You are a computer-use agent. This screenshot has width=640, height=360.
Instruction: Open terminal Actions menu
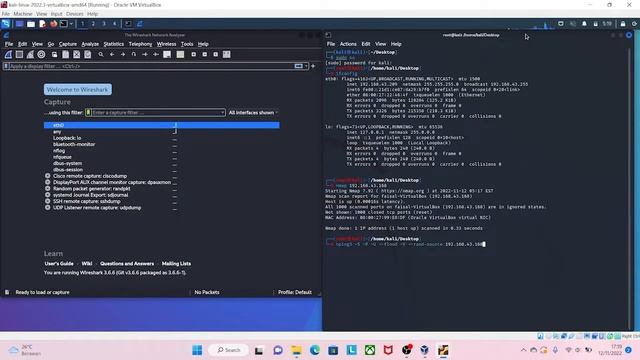tap(348, 44)
